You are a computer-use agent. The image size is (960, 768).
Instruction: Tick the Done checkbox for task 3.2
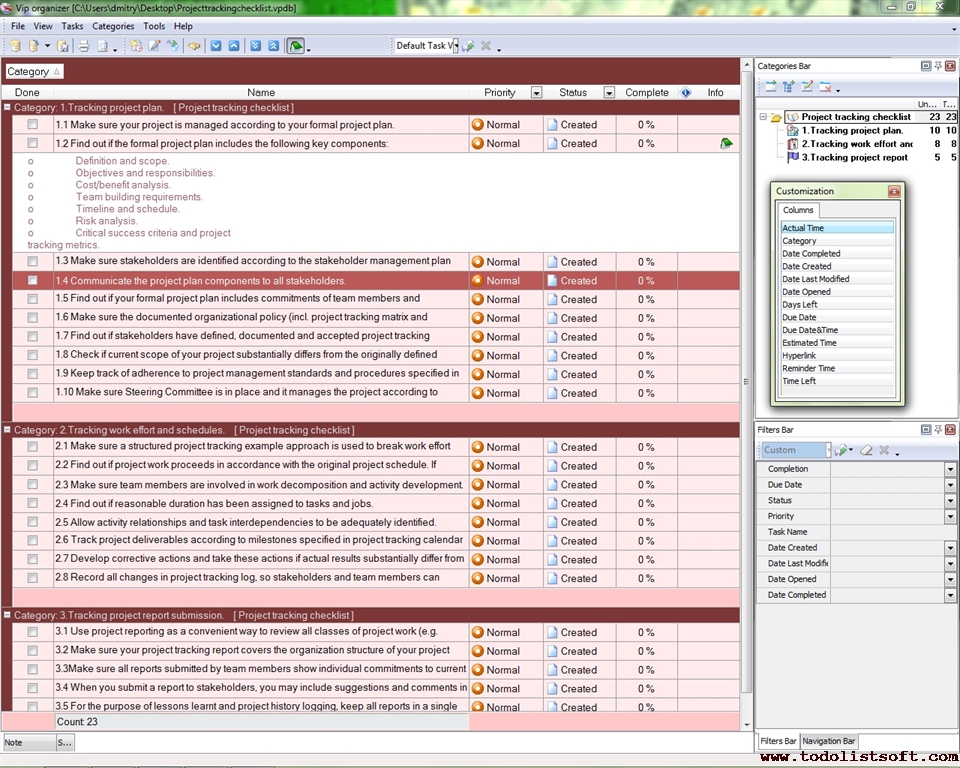[x=33, y=651]
